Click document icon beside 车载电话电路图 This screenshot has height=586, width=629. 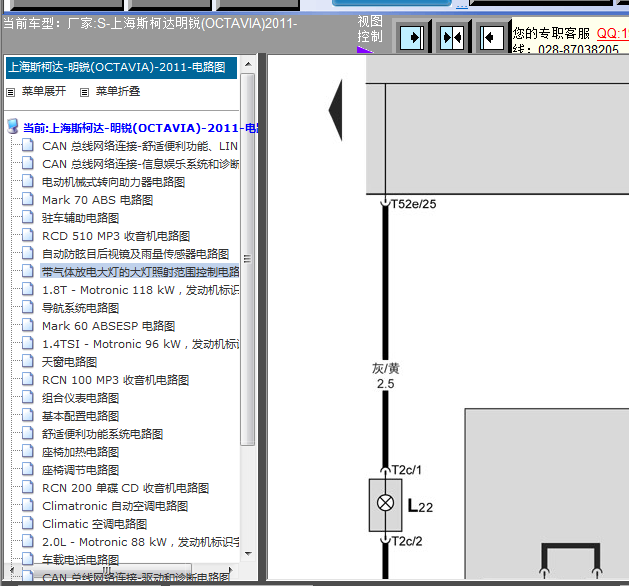[x=28, y=559]
